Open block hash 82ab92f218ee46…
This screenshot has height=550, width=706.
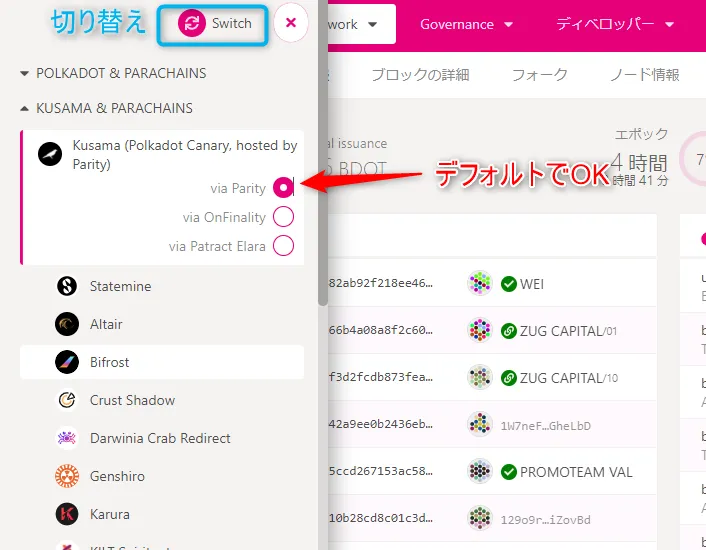pyautogui.click(x=380, y=283)
